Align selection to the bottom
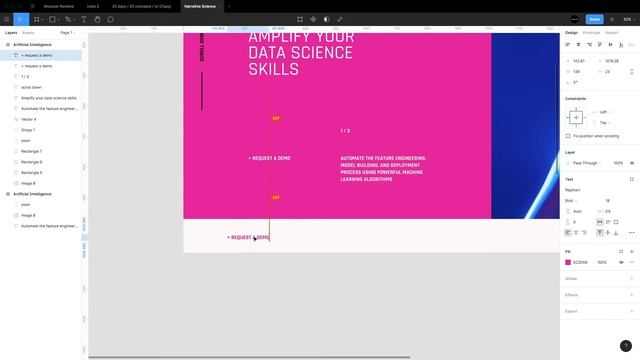The image size is (640, 360). (x=621, y=44)
